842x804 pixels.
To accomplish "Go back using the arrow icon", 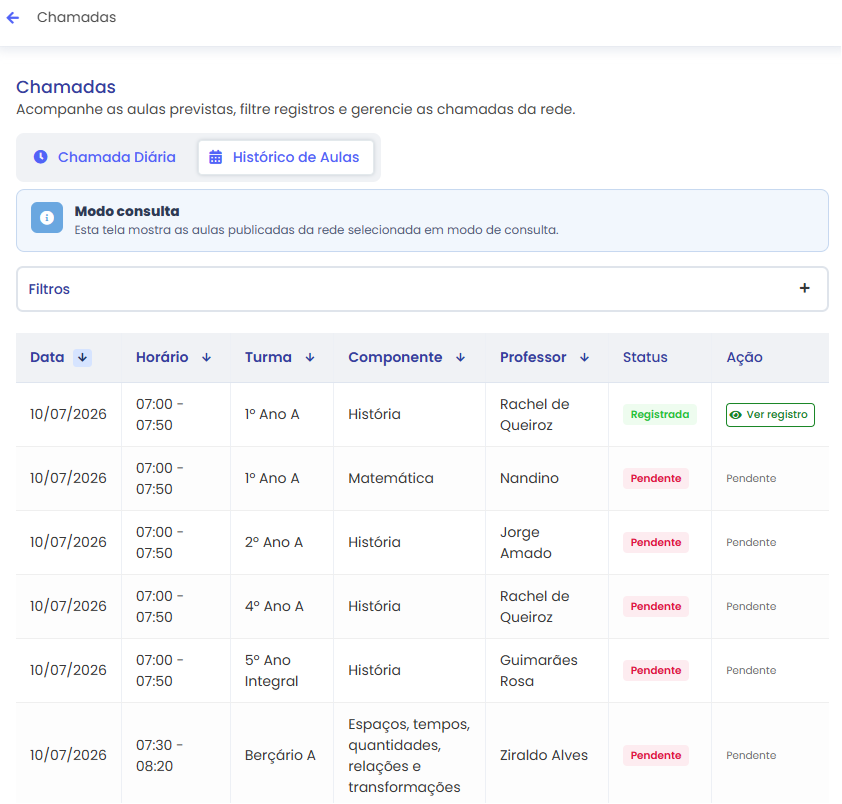I will pyautogui.click(x=13, y=18).
